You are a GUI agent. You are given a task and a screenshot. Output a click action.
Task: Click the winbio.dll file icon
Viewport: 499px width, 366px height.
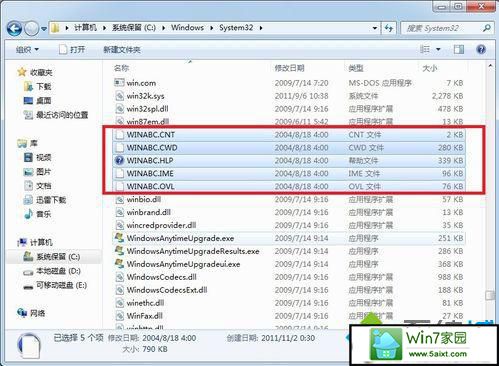point(119,199)
